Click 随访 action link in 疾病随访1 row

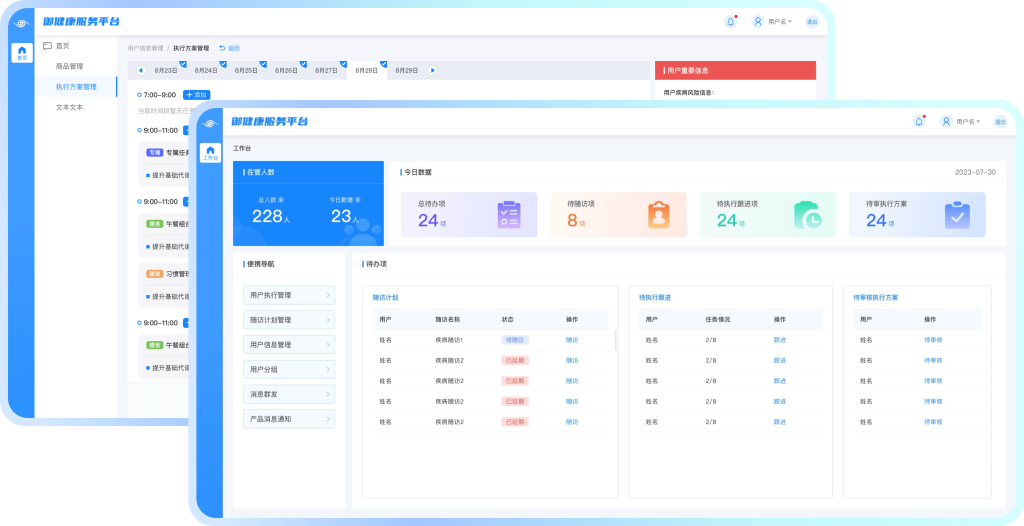click(572, 340)
